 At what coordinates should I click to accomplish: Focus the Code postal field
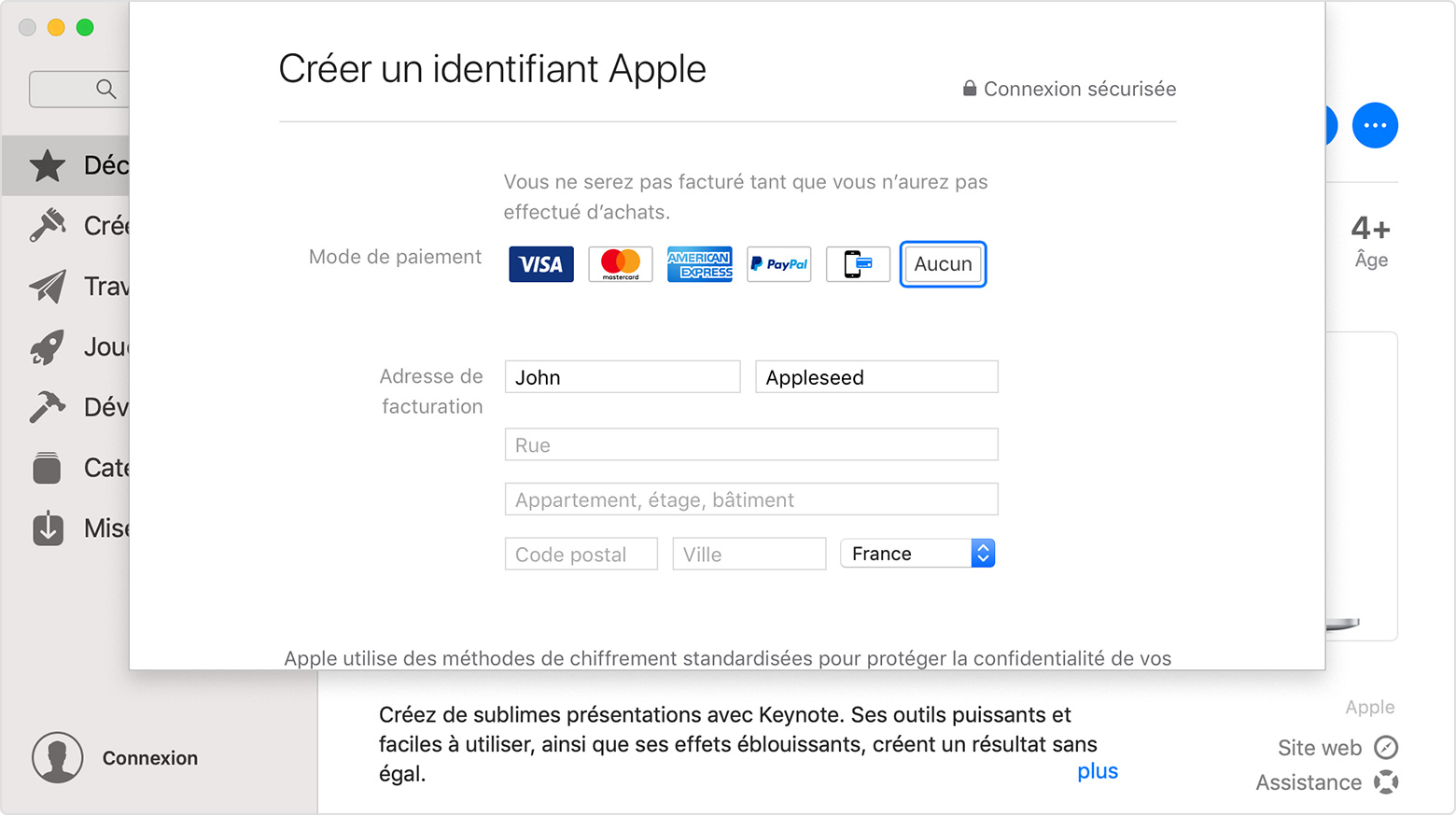581,554
